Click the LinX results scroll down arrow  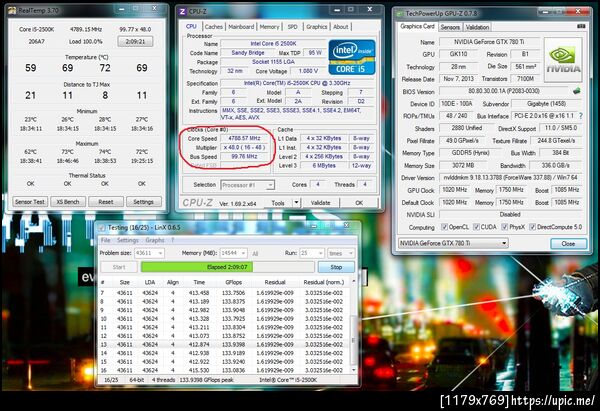click(x=353, y=370)
